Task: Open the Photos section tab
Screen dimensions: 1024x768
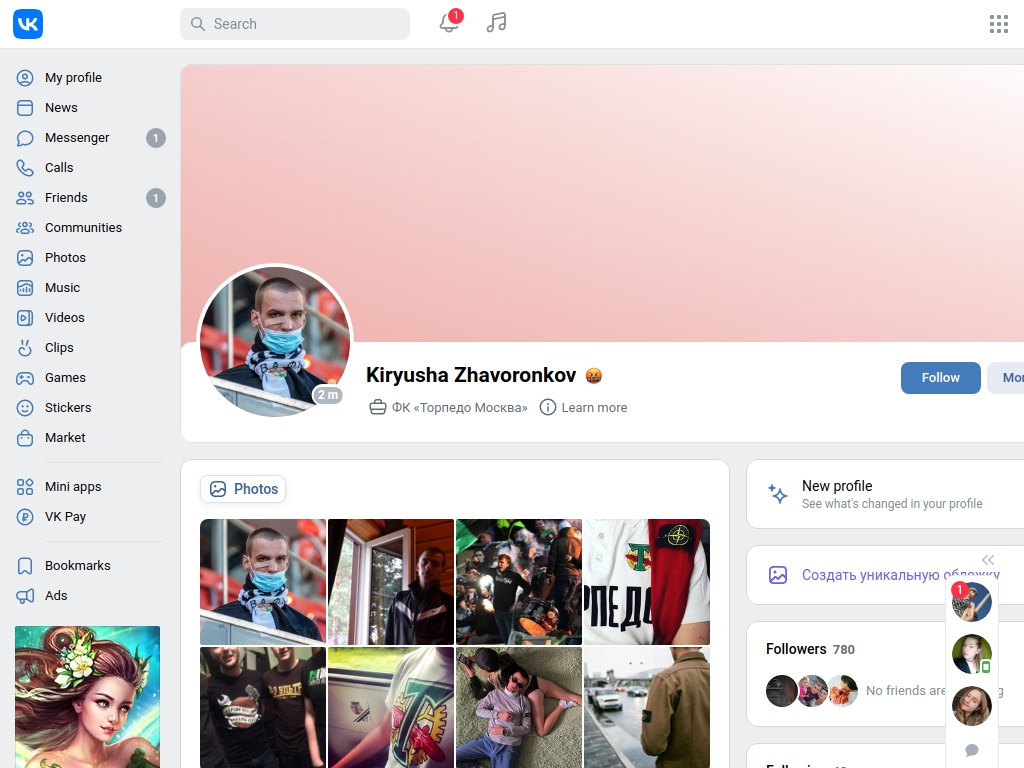Action: pyautogui.click(x=243, y=489)
